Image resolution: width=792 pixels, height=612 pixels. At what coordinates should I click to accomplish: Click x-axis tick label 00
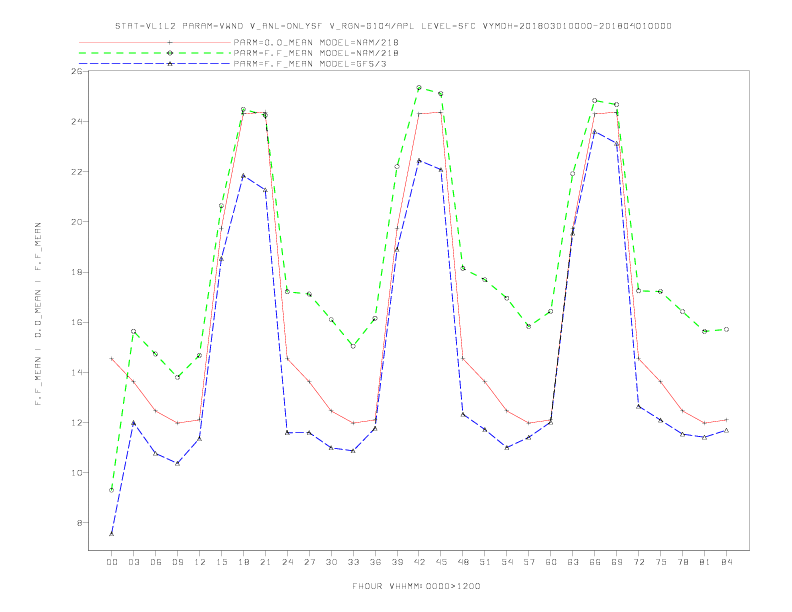point(112,562)
